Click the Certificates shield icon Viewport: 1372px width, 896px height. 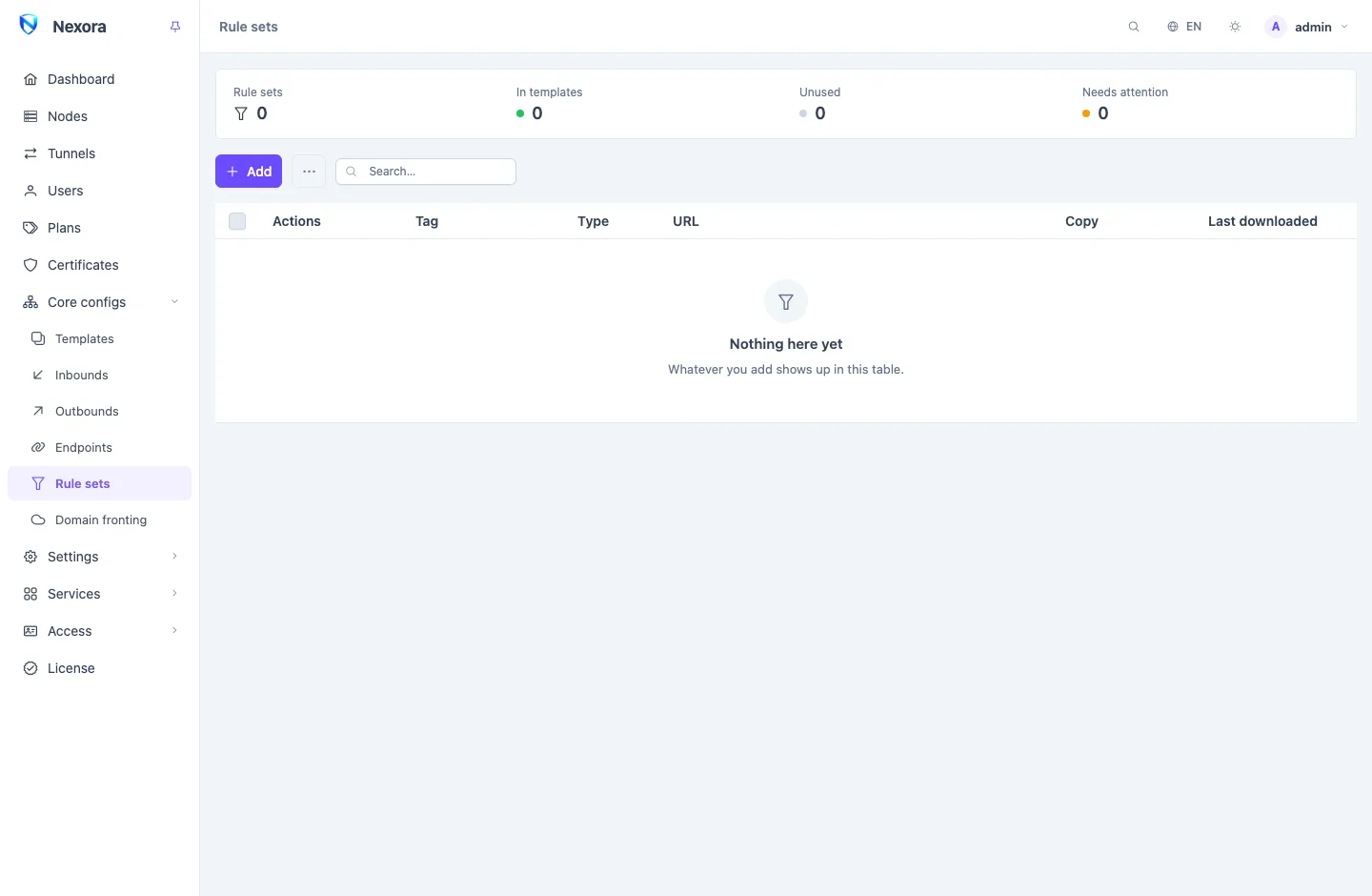point(30,265)
